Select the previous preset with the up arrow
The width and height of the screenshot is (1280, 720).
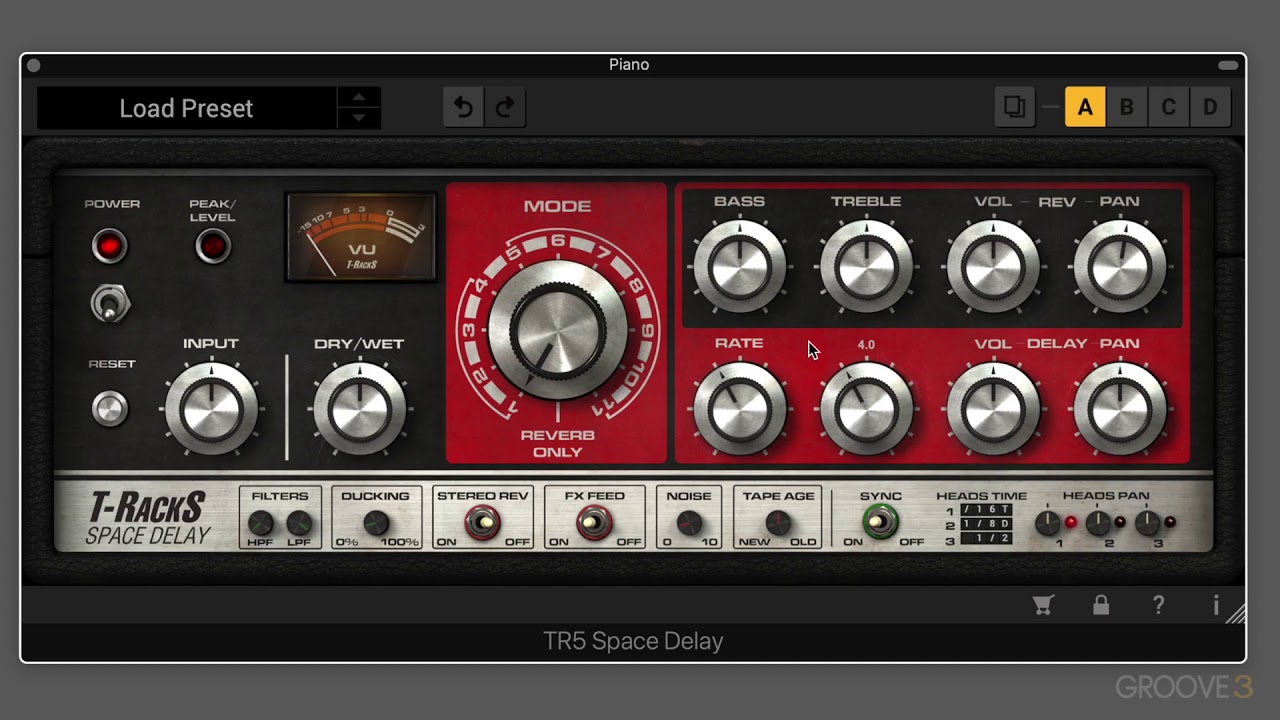359,97
